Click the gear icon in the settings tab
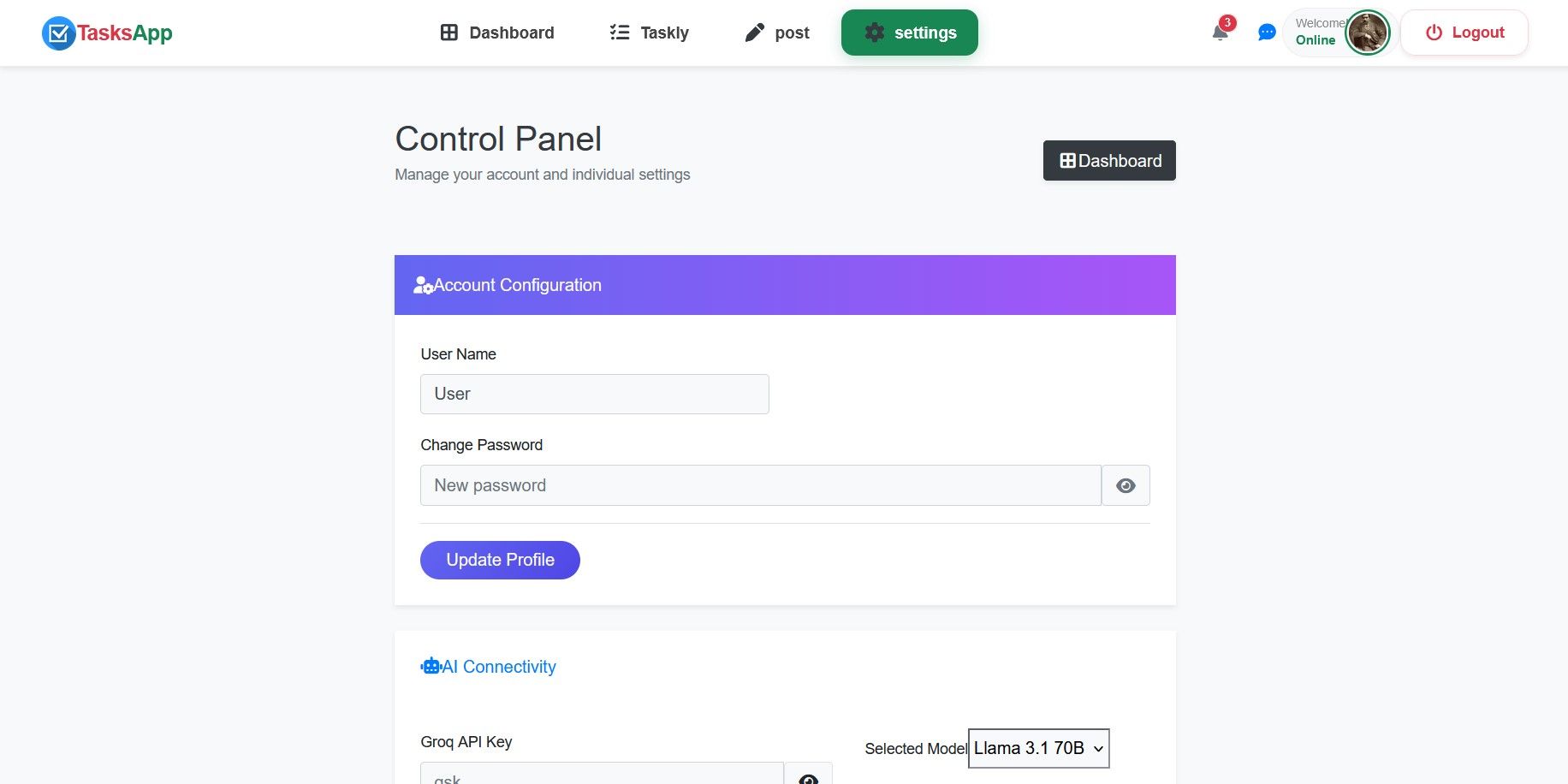This screenshot has height=784, width=1568. [x=874, y=33]
